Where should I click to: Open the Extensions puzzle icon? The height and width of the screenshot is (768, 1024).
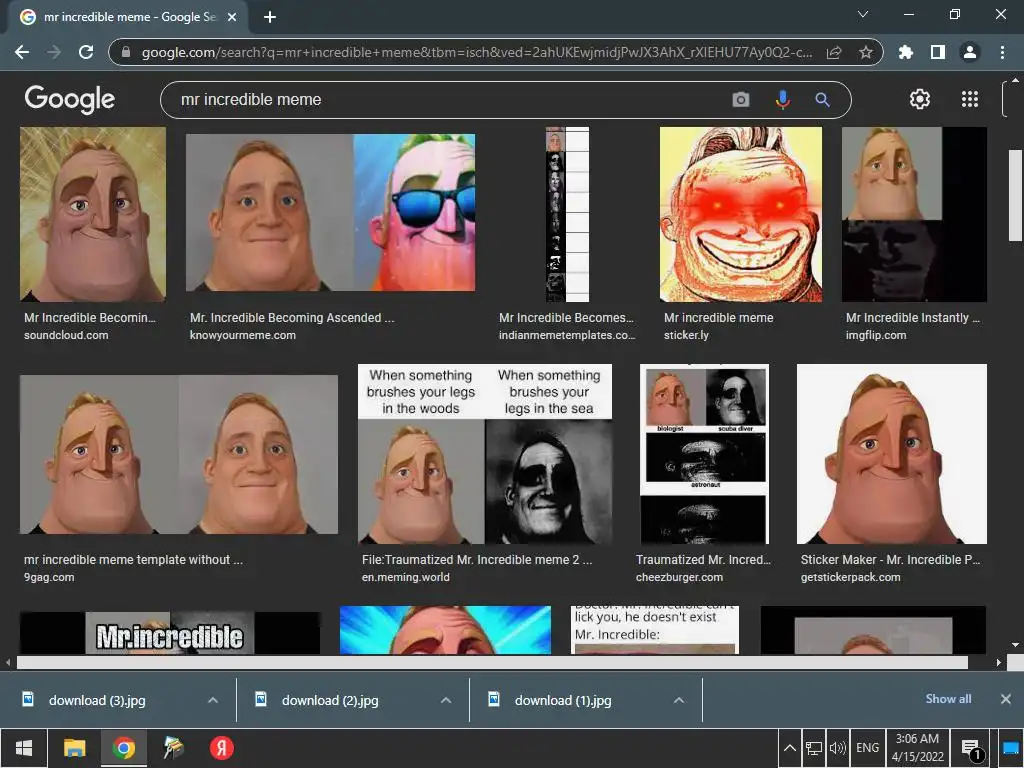point(906,52)
